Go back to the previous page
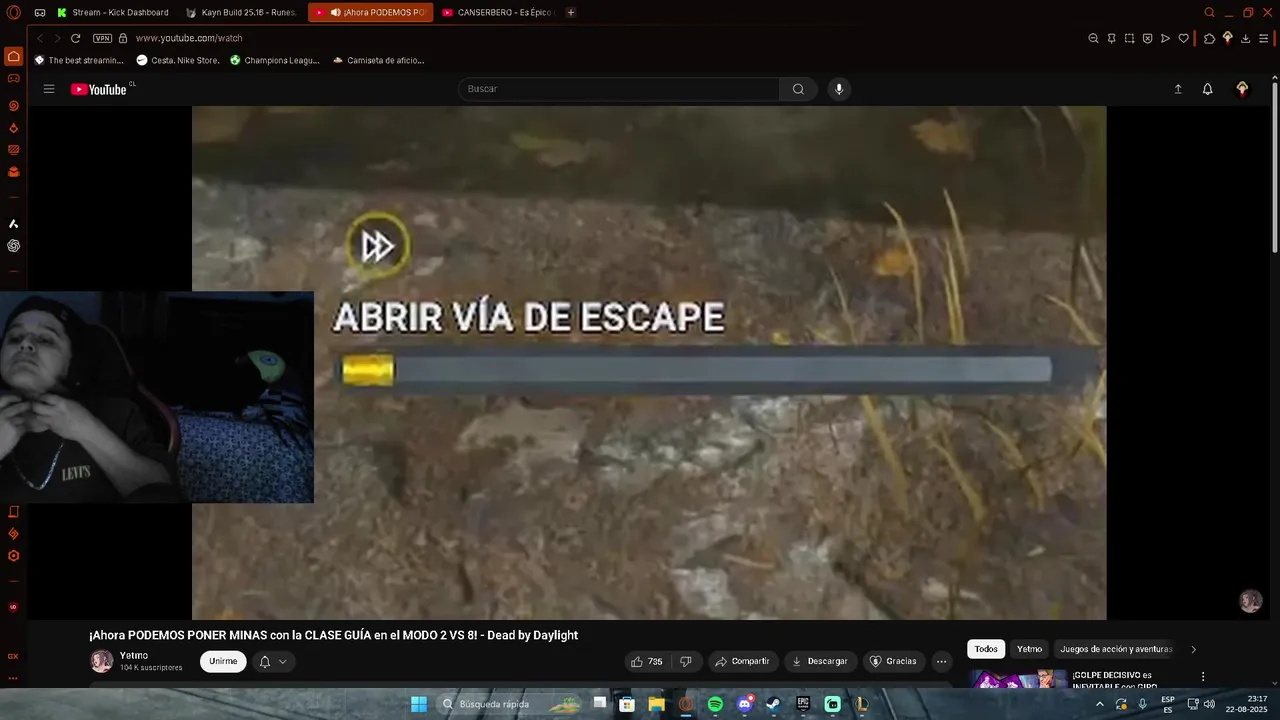This screenshot has width=1280, height=720. pos(39,38)
